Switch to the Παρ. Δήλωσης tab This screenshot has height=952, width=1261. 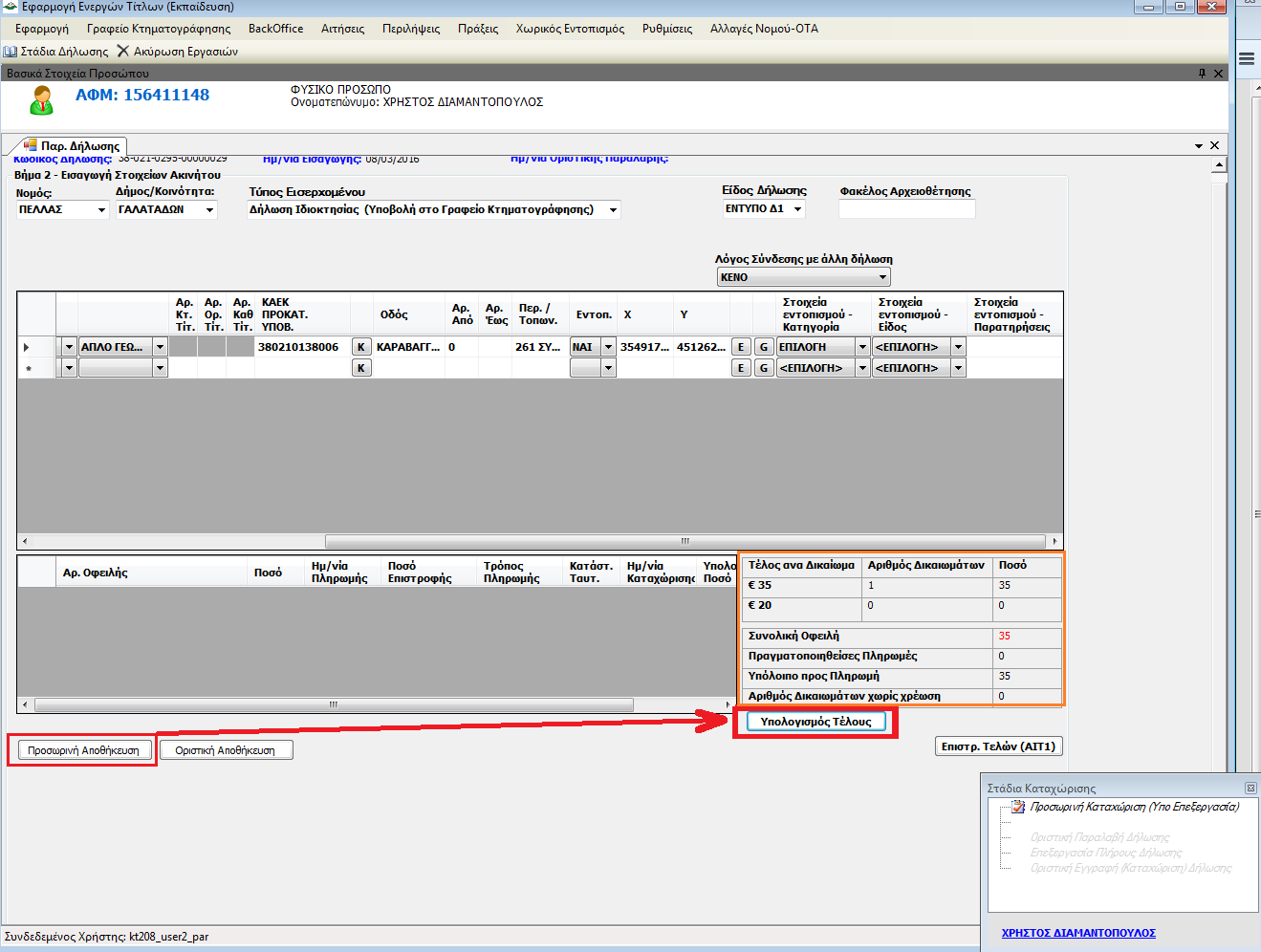[x=73, y=145]
